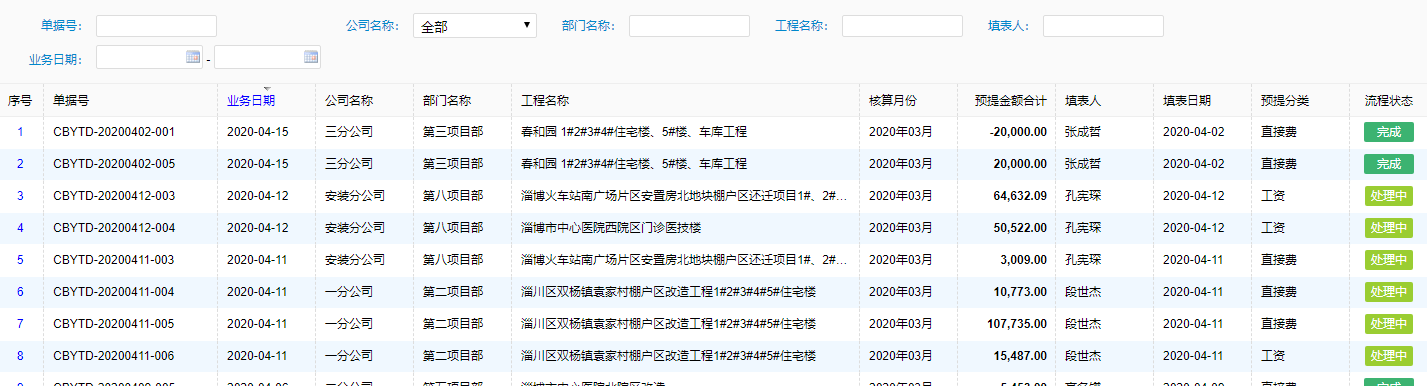Click the 业务日期 start date field
Viewport: 1427px width, 386px height.
(x=149, y=57)
